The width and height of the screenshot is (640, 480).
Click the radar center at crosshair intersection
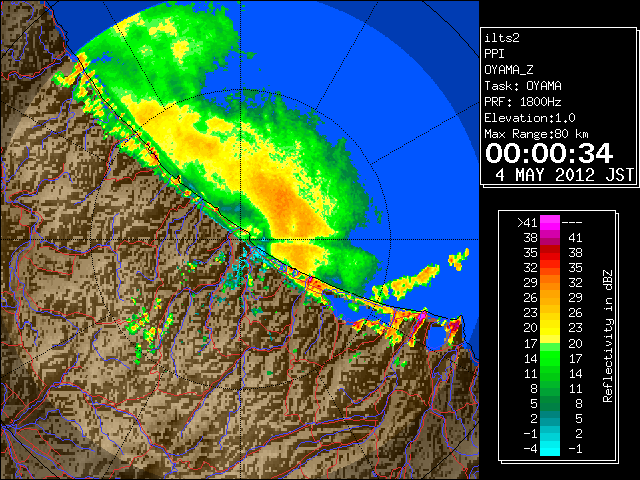[241, 239]
